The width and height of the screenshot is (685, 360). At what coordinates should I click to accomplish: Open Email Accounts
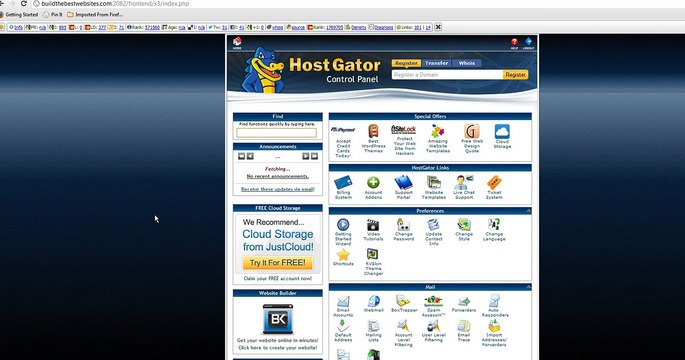click(x=343, y=306)
